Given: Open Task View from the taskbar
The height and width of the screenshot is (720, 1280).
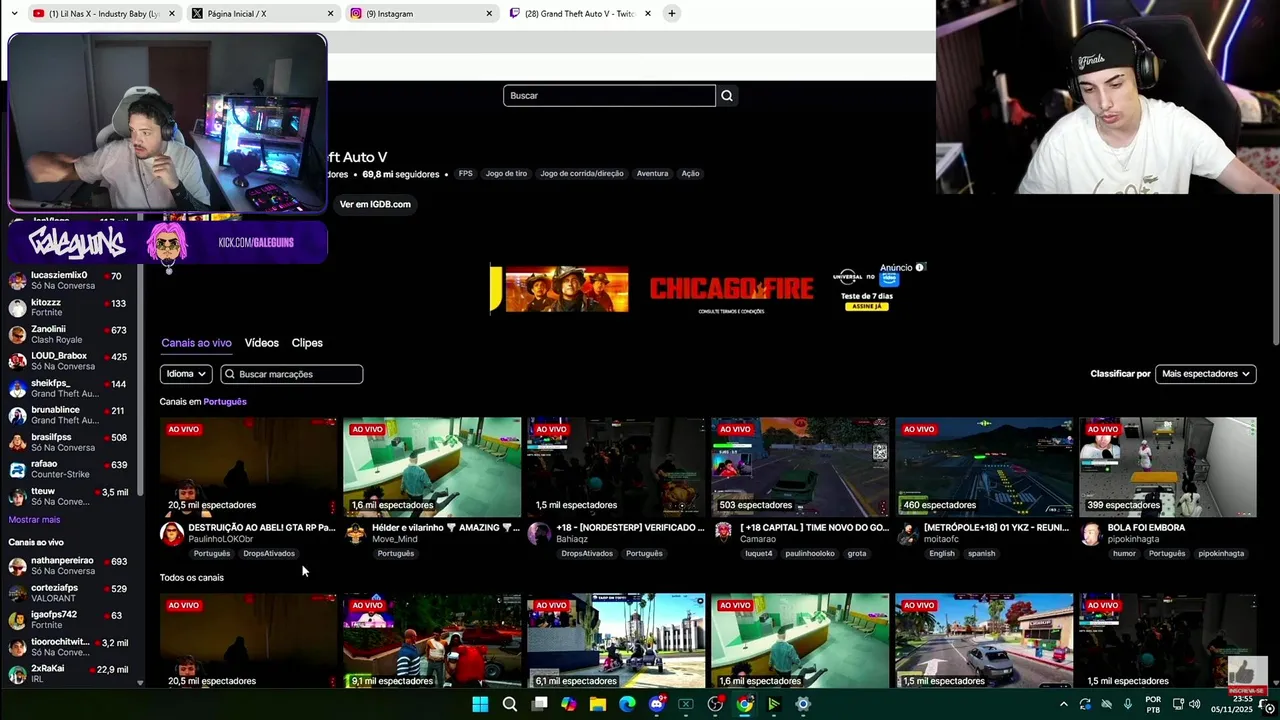Looking at the screenshot, I should click(539, 704).
